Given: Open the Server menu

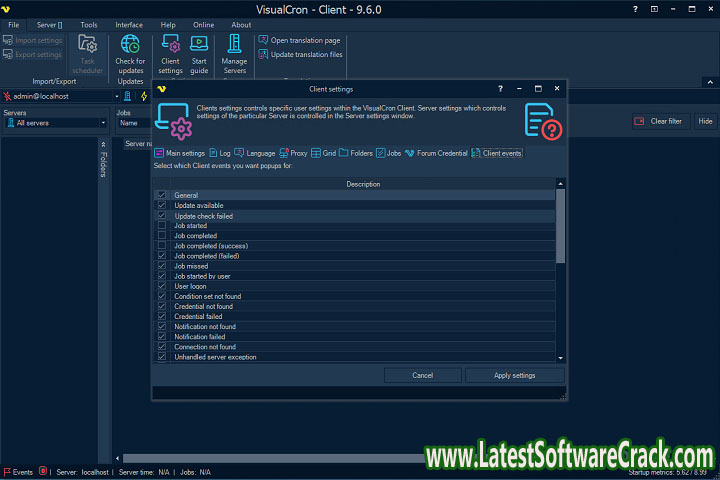Looking at the screenshot, I should click(x=49, y=25).
